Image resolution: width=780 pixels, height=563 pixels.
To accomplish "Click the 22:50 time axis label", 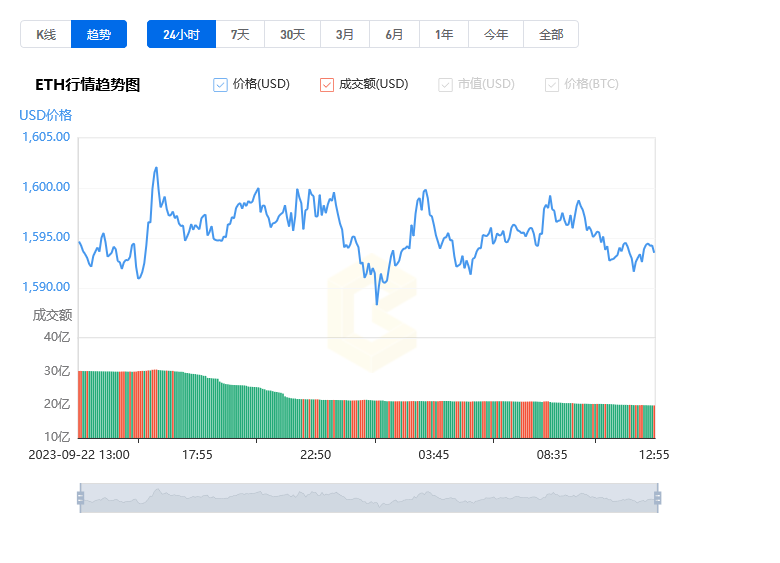I will [315, 455].
